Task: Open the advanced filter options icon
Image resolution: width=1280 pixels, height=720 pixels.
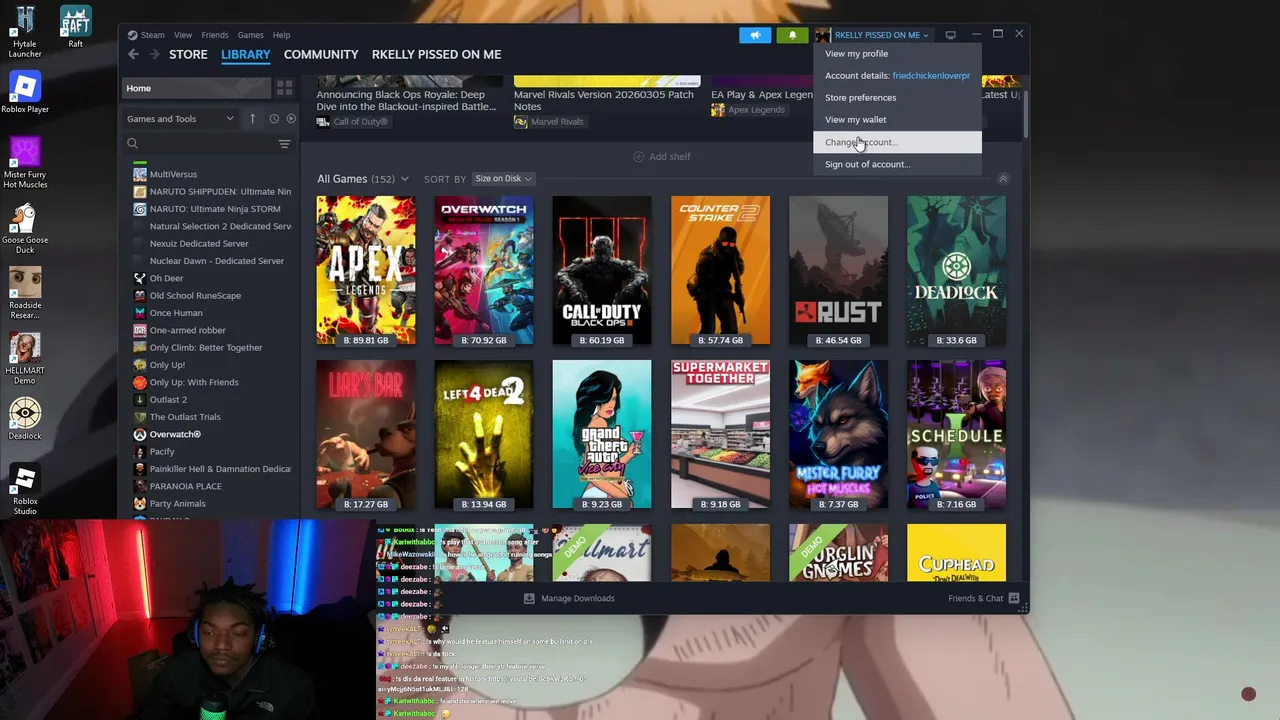Action: click(284, 144)
